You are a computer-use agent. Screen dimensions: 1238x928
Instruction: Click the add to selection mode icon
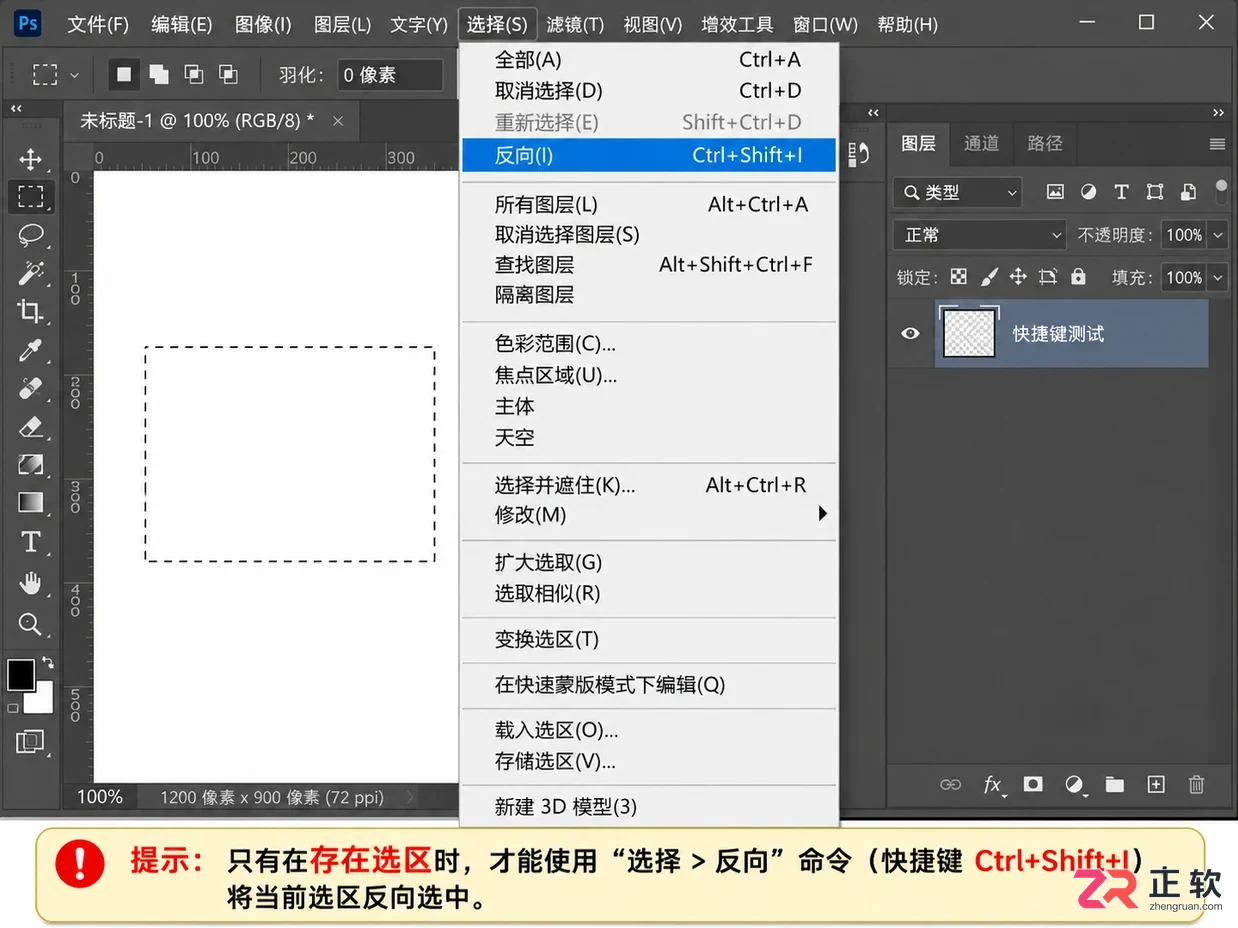(158, 74)
